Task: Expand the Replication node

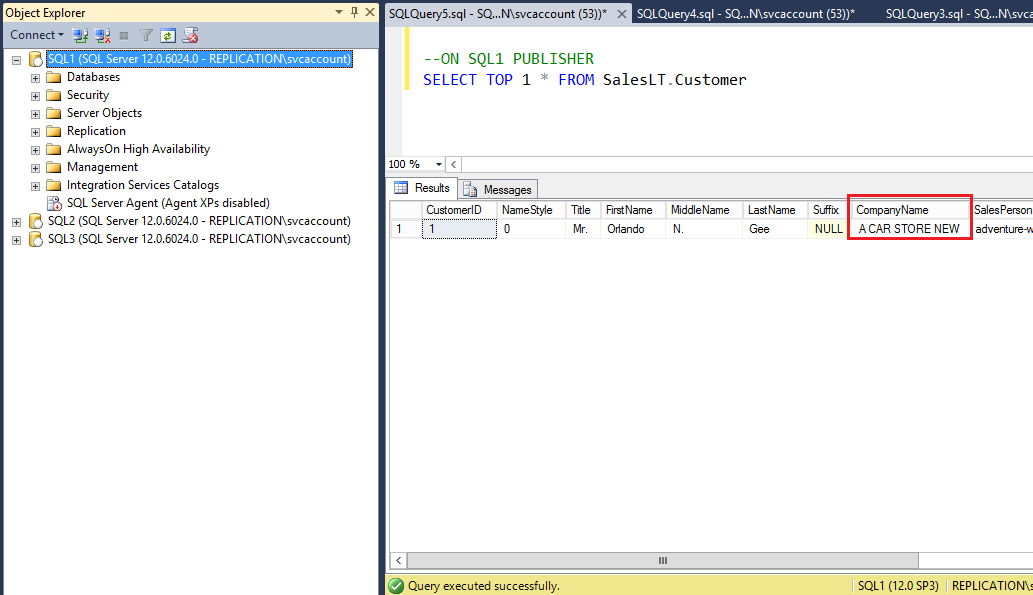Action: [x=36, y=132]
